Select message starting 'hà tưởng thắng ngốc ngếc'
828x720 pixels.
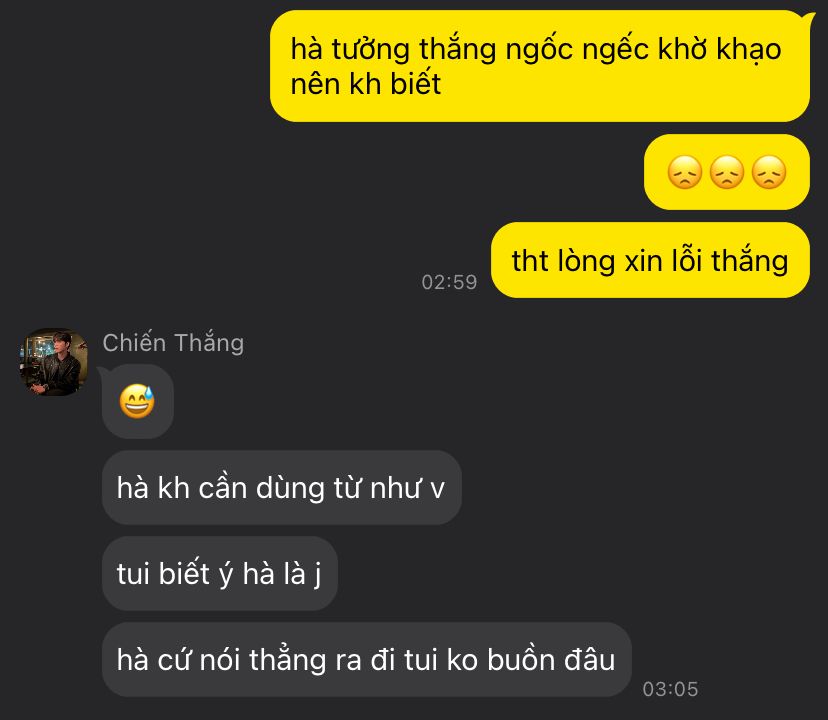tap(540, 66)
